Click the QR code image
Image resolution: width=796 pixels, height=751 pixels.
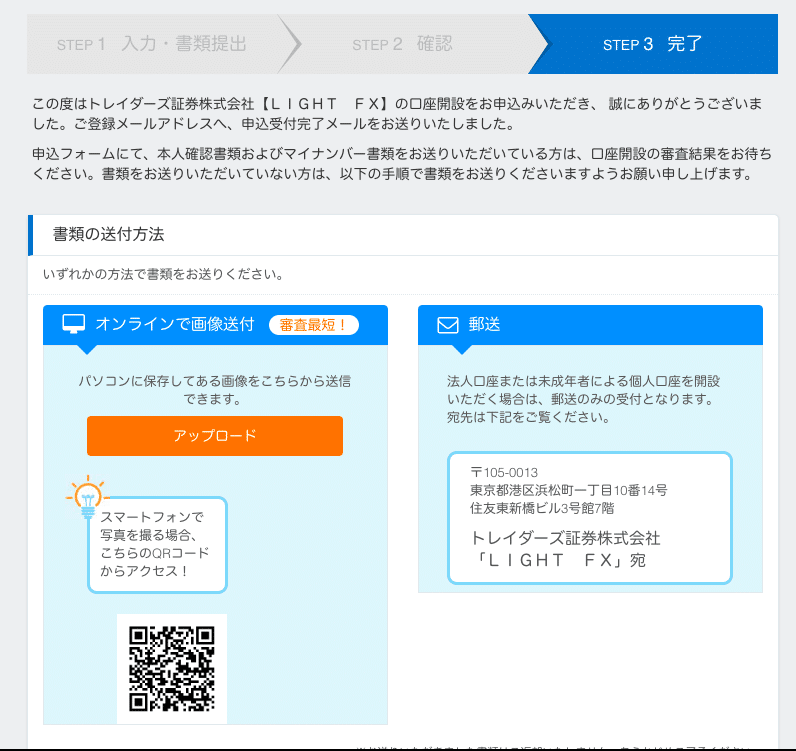(x=172, y=669)
